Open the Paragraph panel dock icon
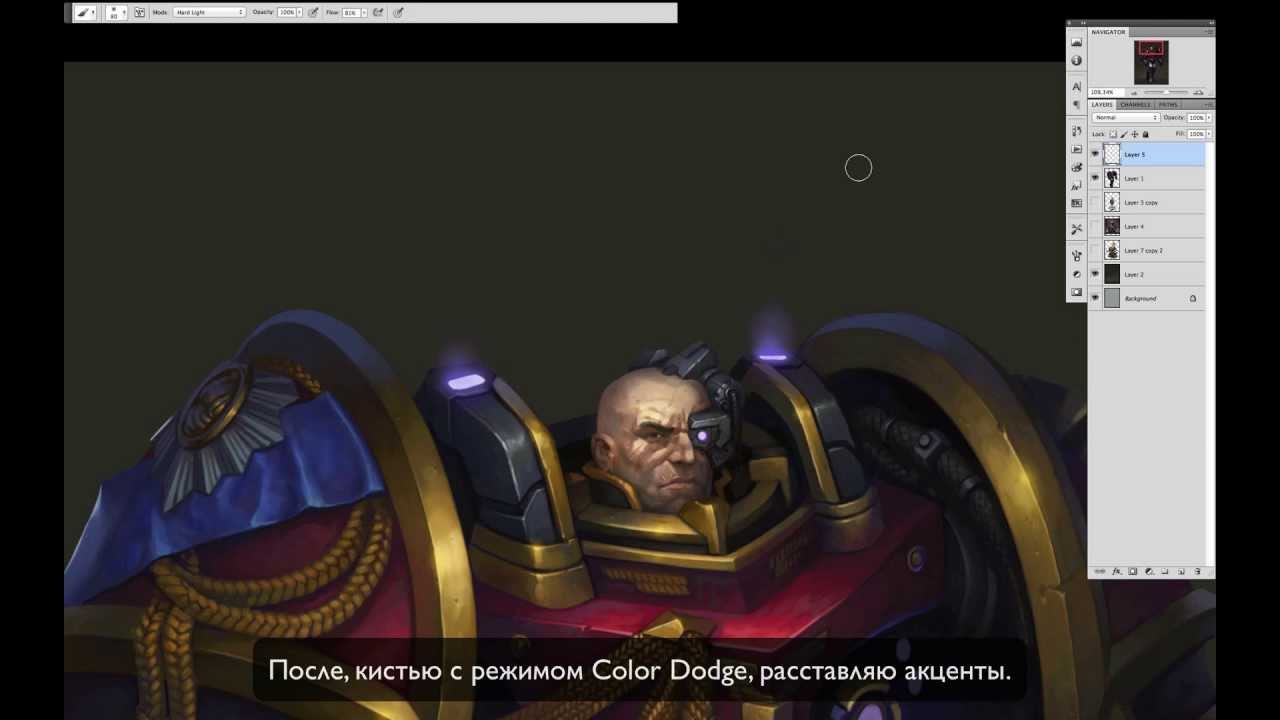This screenshot has height=720, width=1280. click(1077, 104)
